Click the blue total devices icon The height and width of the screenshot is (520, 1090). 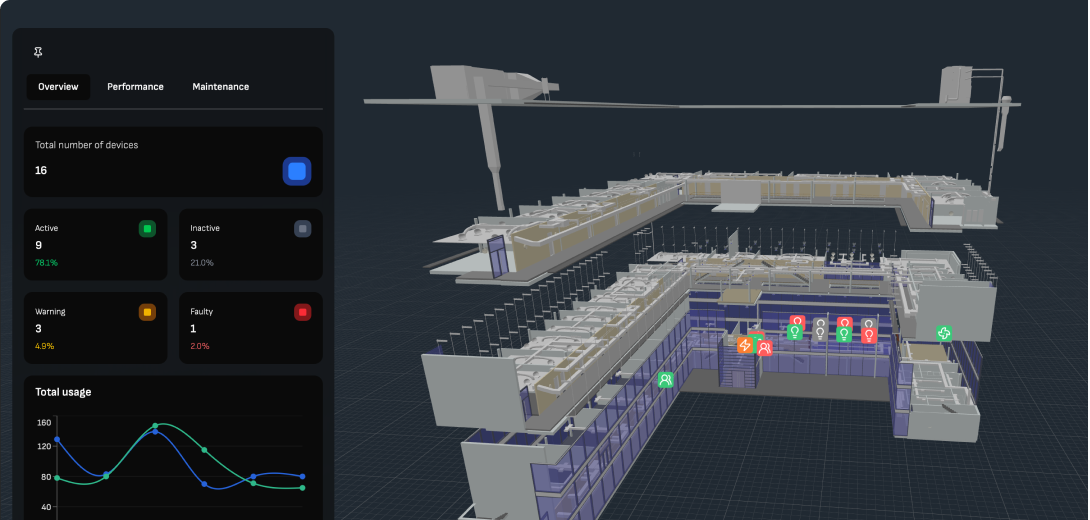(297, 171)
